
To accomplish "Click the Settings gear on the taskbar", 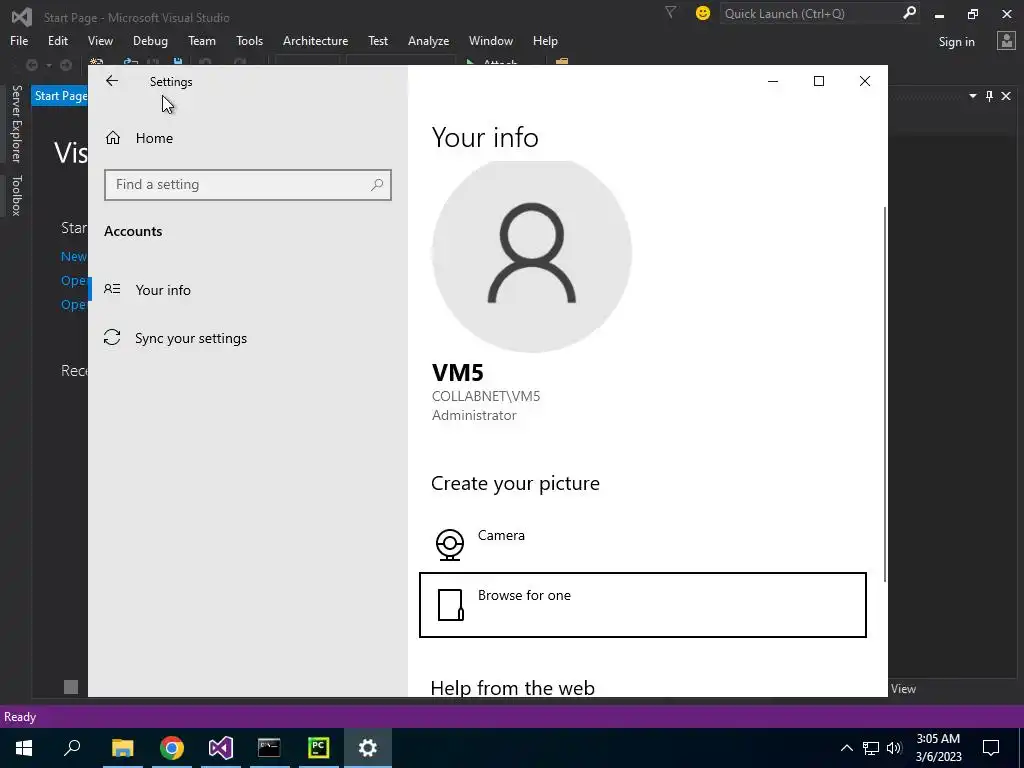I will click(x=368, y=748).
